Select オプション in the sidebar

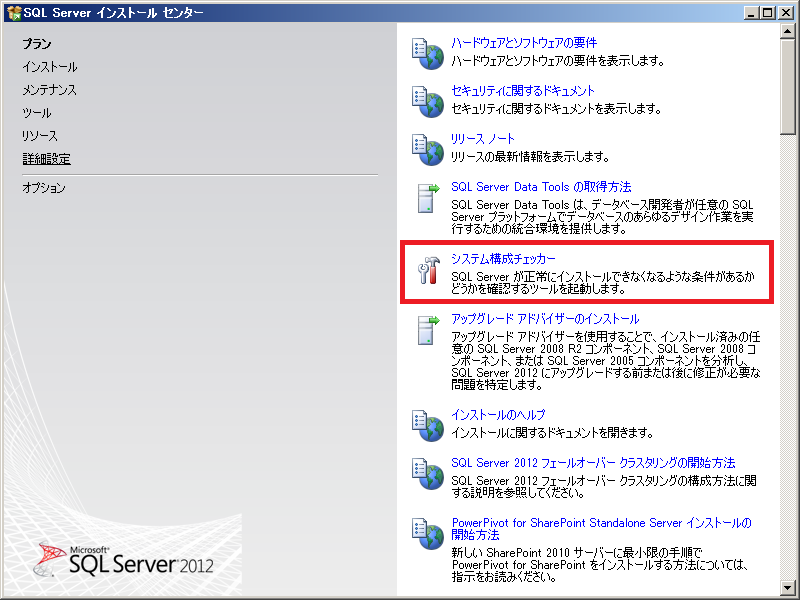click(44, 188)
